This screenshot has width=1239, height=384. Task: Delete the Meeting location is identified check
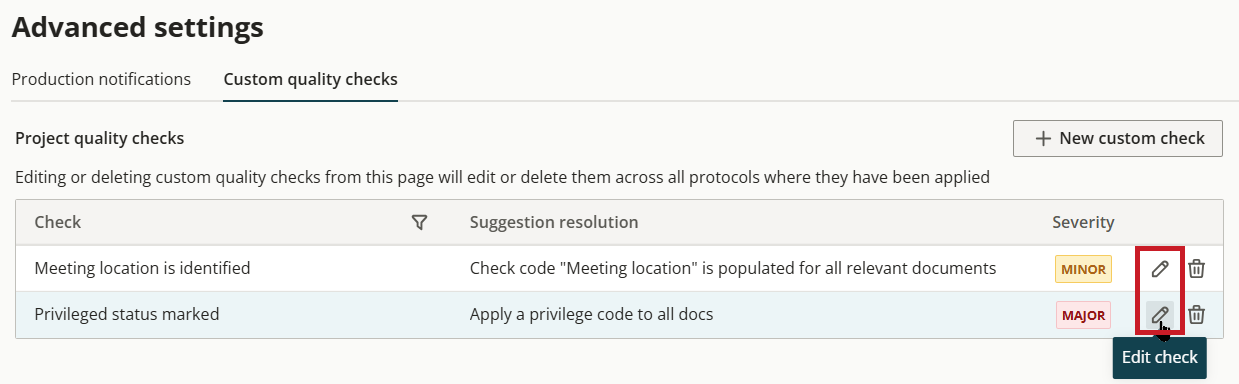(1196, 268)
